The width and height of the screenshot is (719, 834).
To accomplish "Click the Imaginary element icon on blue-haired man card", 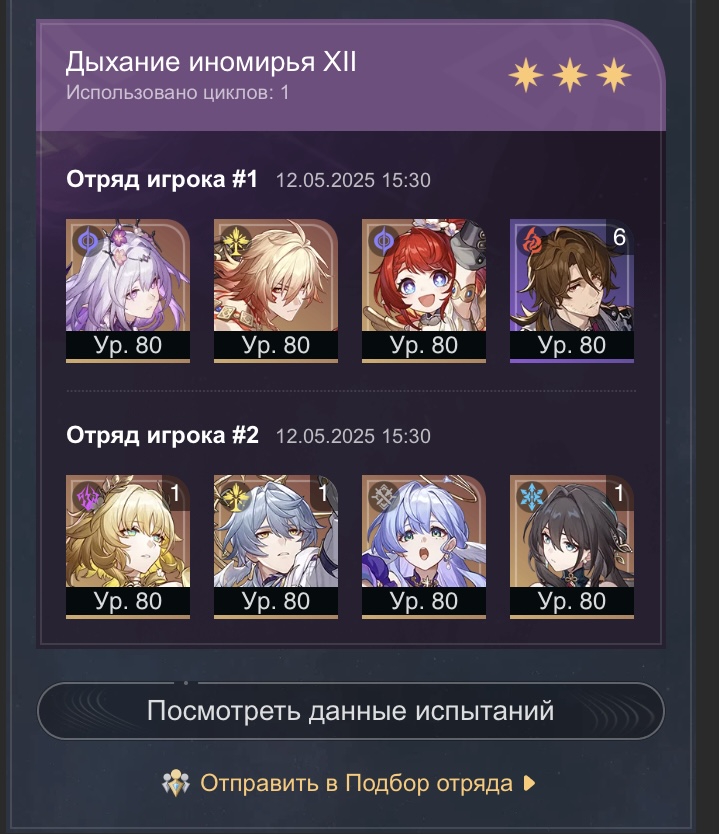I will [235, 497].
